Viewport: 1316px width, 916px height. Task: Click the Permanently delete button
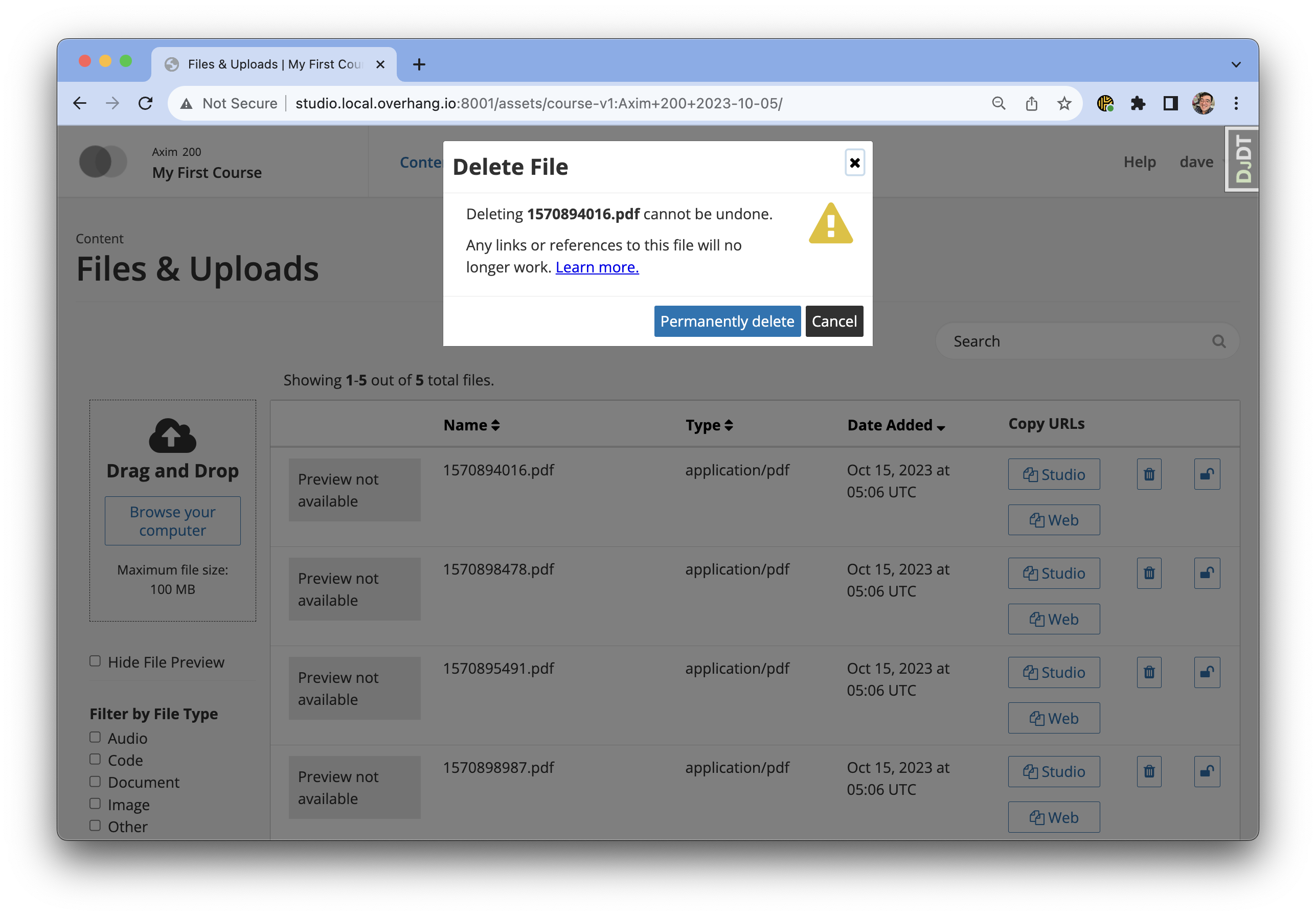[x=727, y=321]
